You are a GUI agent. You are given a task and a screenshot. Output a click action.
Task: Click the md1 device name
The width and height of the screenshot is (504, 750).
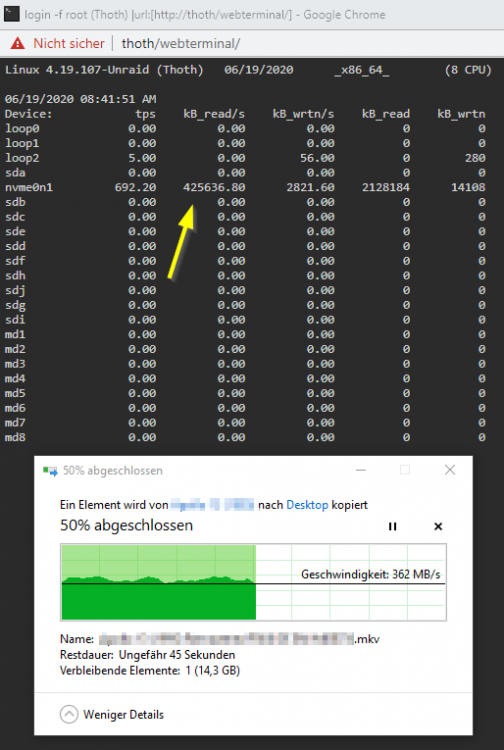[15, 334]
